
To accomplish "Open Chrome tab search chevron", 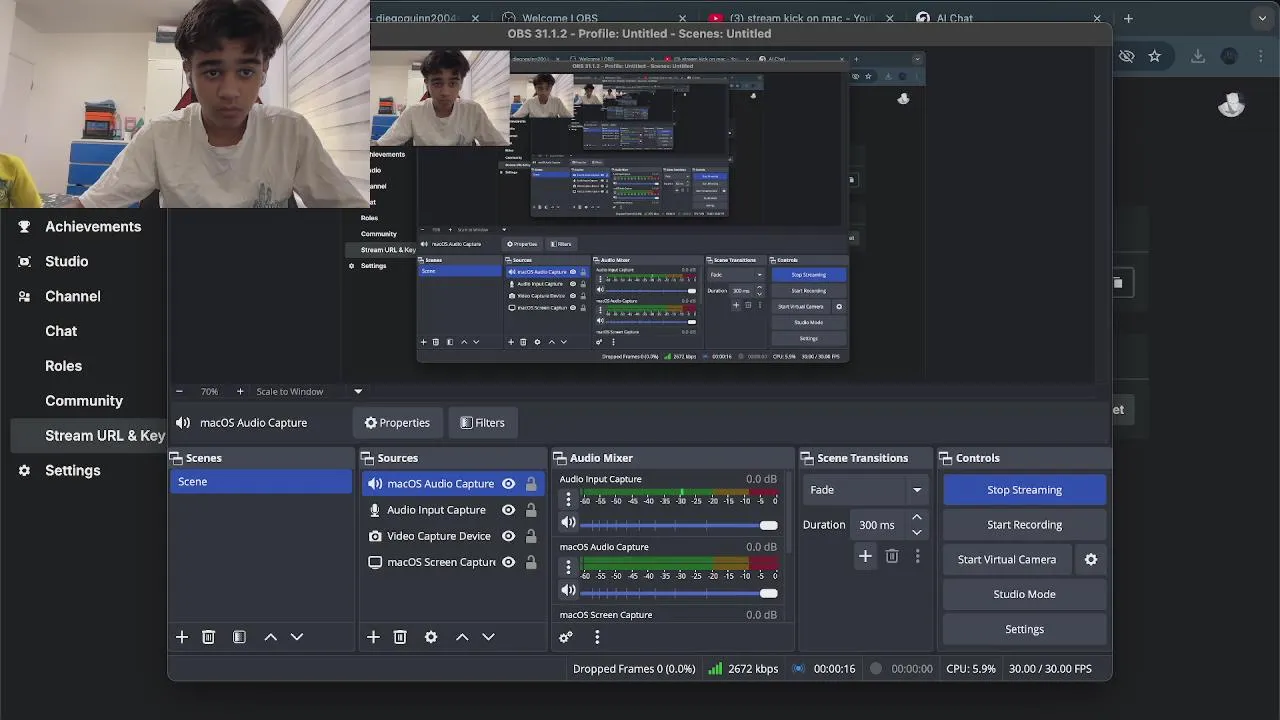I will 1262,18.
